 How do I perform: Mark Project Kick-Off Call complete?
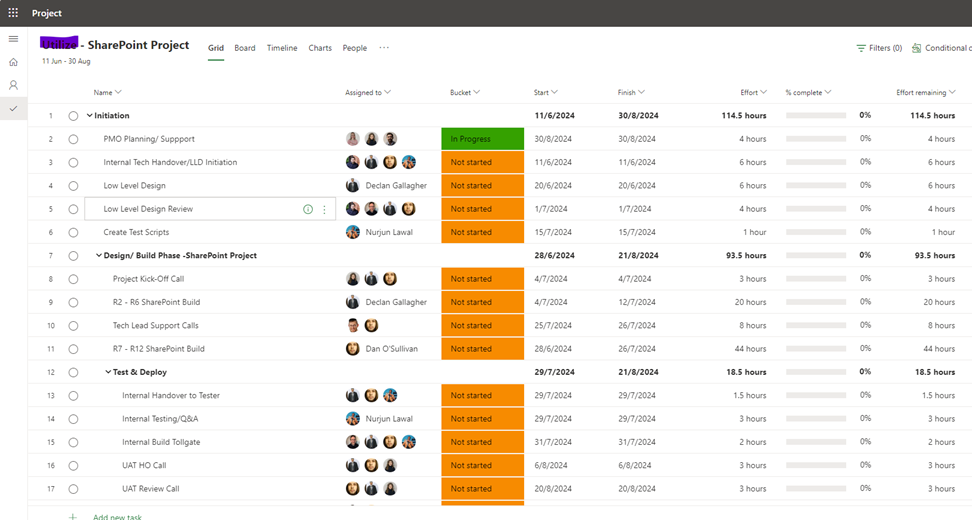click(x=73, y=280)
